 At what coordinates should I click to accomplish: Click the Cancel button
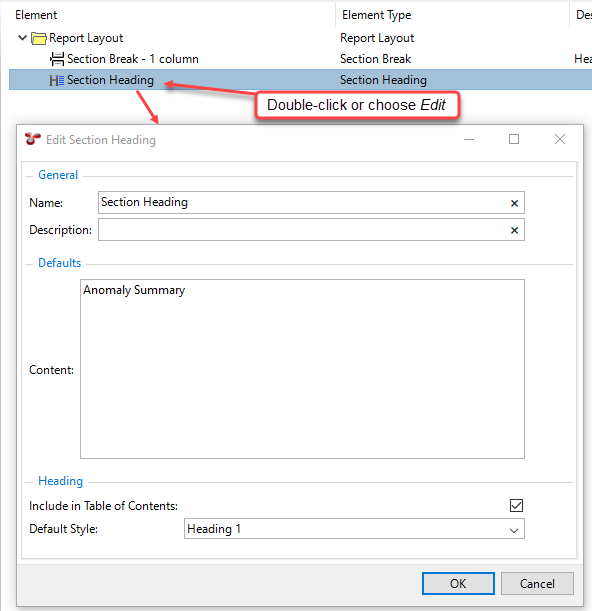(x=537, y=583)
